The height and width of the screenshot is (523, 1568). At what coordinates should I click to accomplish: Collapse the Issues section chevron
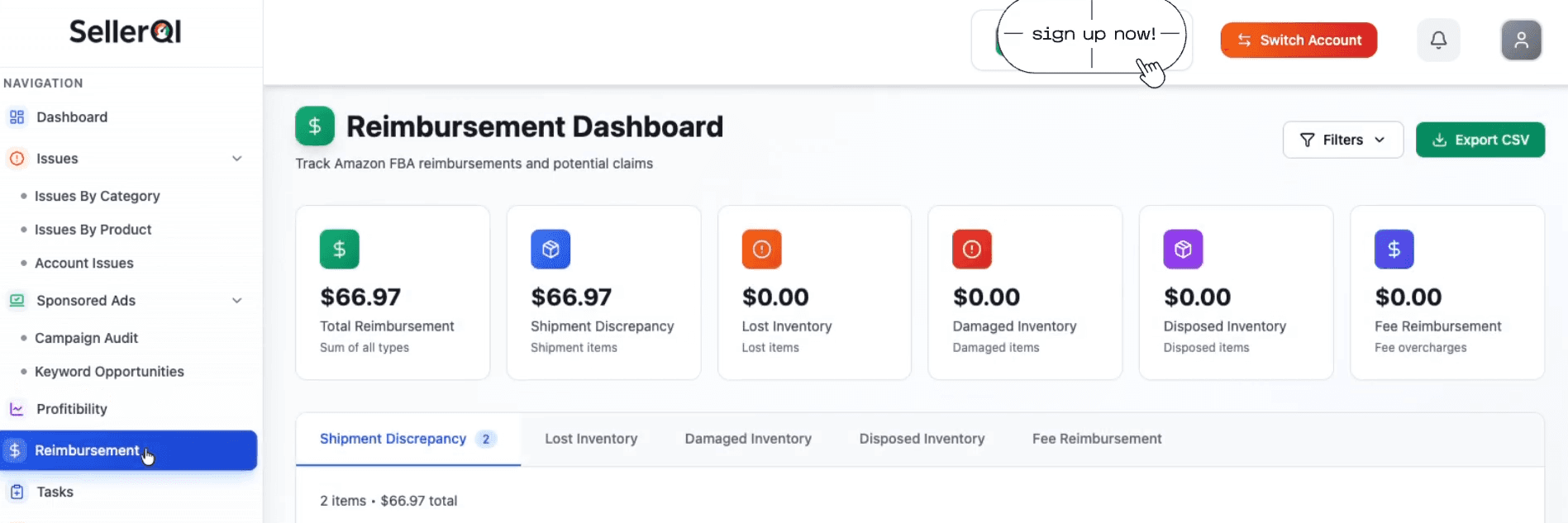pyautogui.click(x=237, y=159)
